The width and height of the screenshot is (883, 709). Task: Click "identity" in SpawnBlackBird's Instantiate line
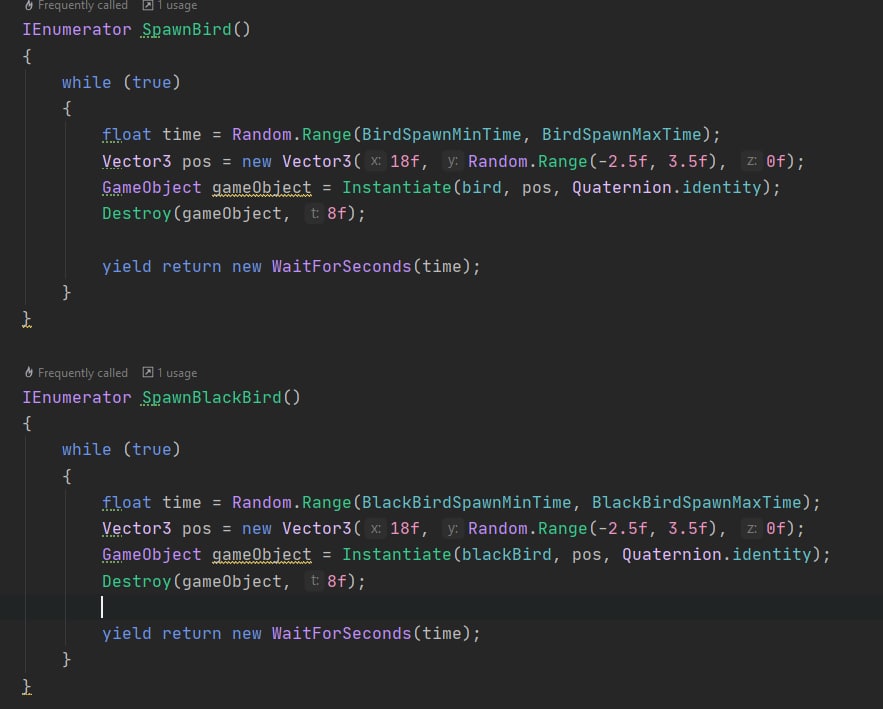point(771,555)
